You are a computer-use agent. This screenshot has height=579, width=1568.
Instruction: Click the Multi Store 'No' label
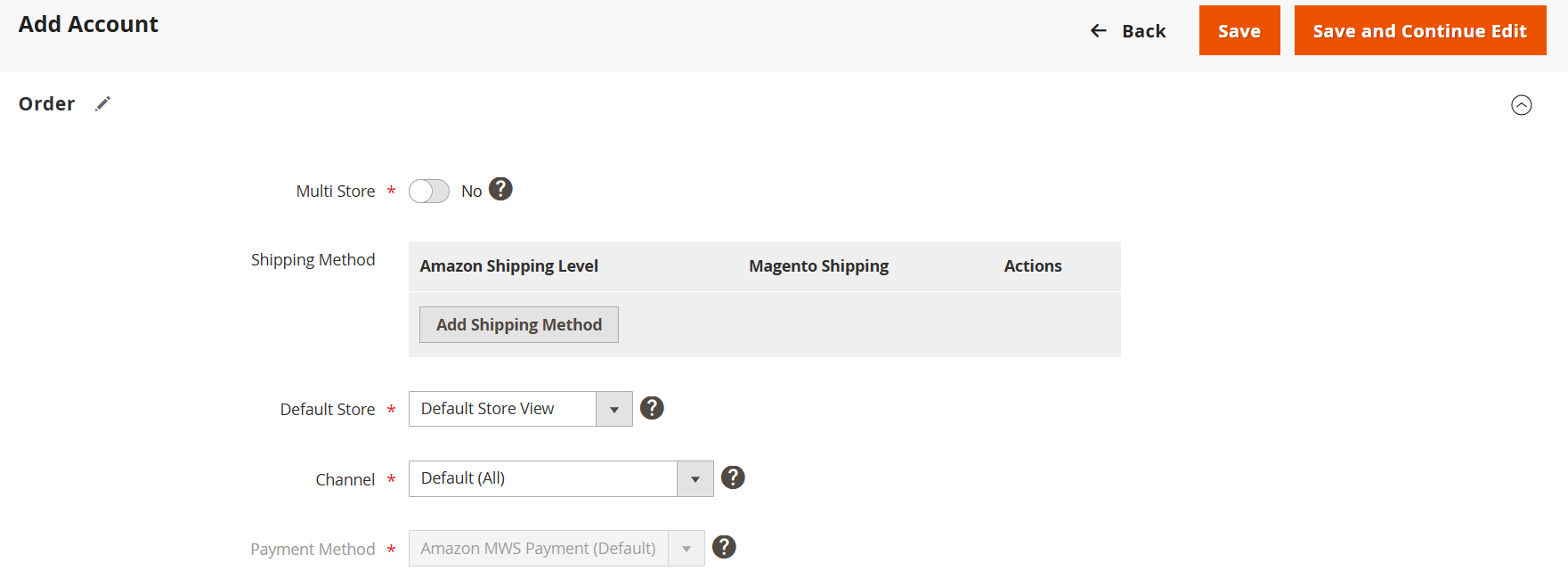coord(471,192)
